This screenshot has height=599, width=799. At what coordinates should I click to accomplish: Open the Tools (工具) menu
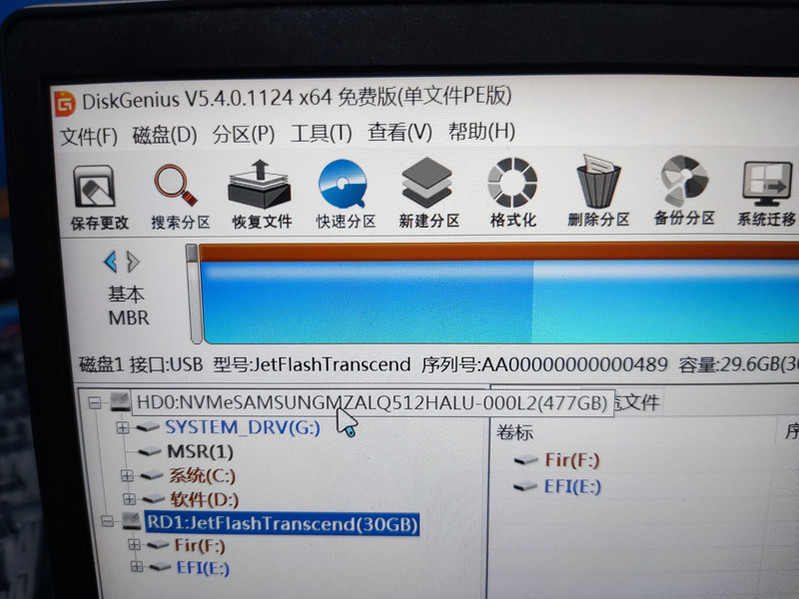pyautogui.click(x=320, y=133)
